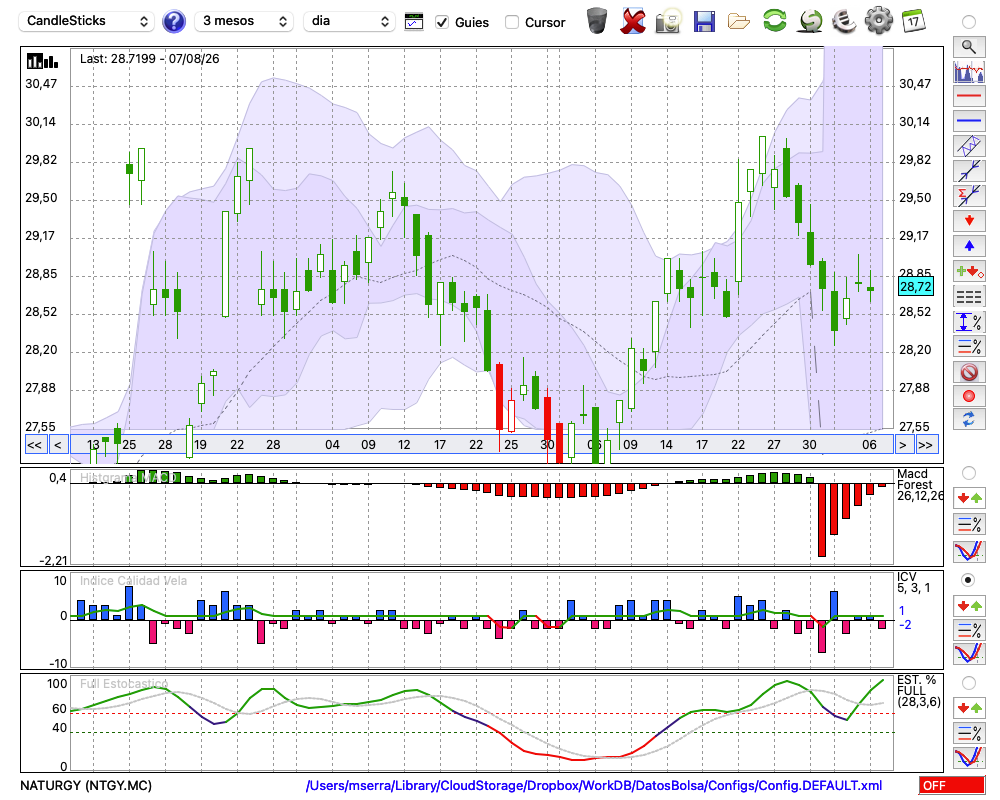
Task: Select the red horizontal line tool
Action: pyautogui.click(x=969, y=96)
